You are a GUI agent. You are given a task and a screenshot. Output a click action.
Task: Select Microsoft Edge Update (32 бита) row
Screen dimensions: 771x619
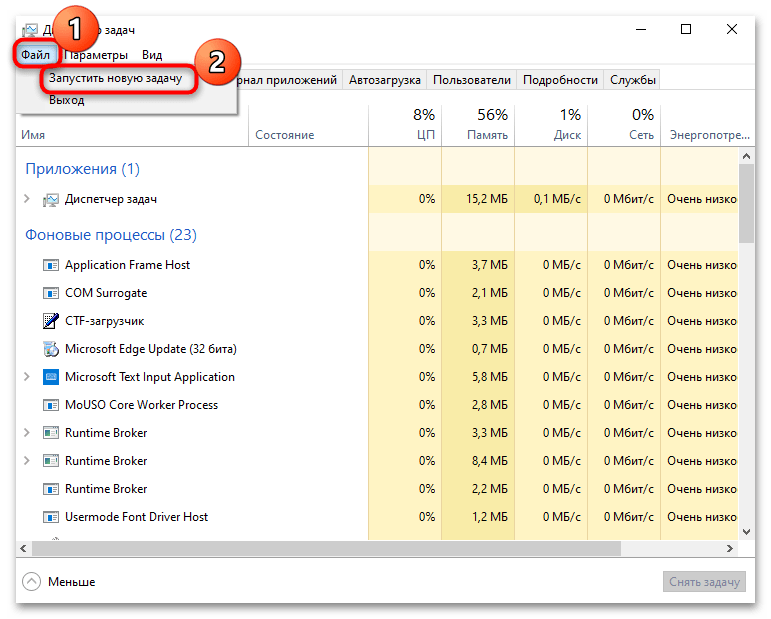(151, 349)
